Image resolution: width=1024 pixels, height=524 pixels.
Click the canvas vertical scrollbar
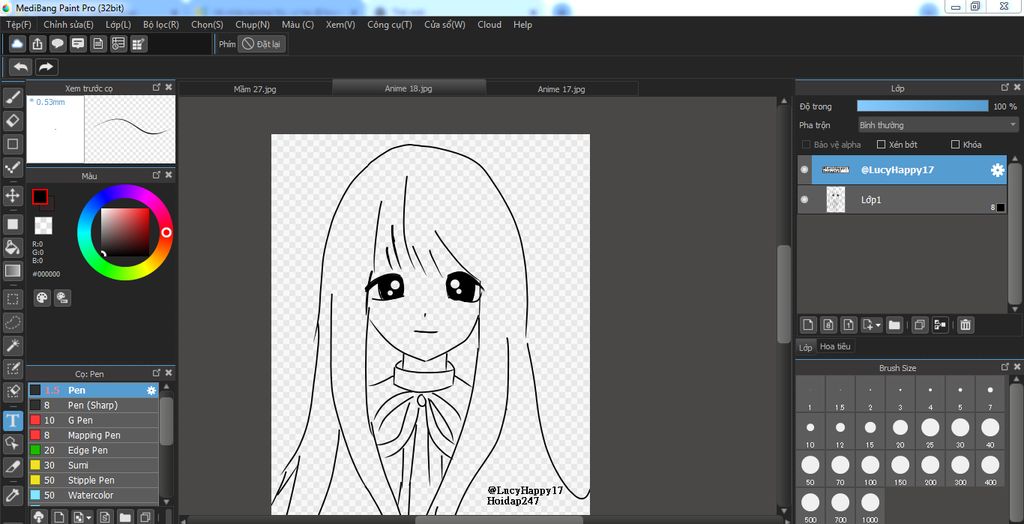click(x=784, y=294)
